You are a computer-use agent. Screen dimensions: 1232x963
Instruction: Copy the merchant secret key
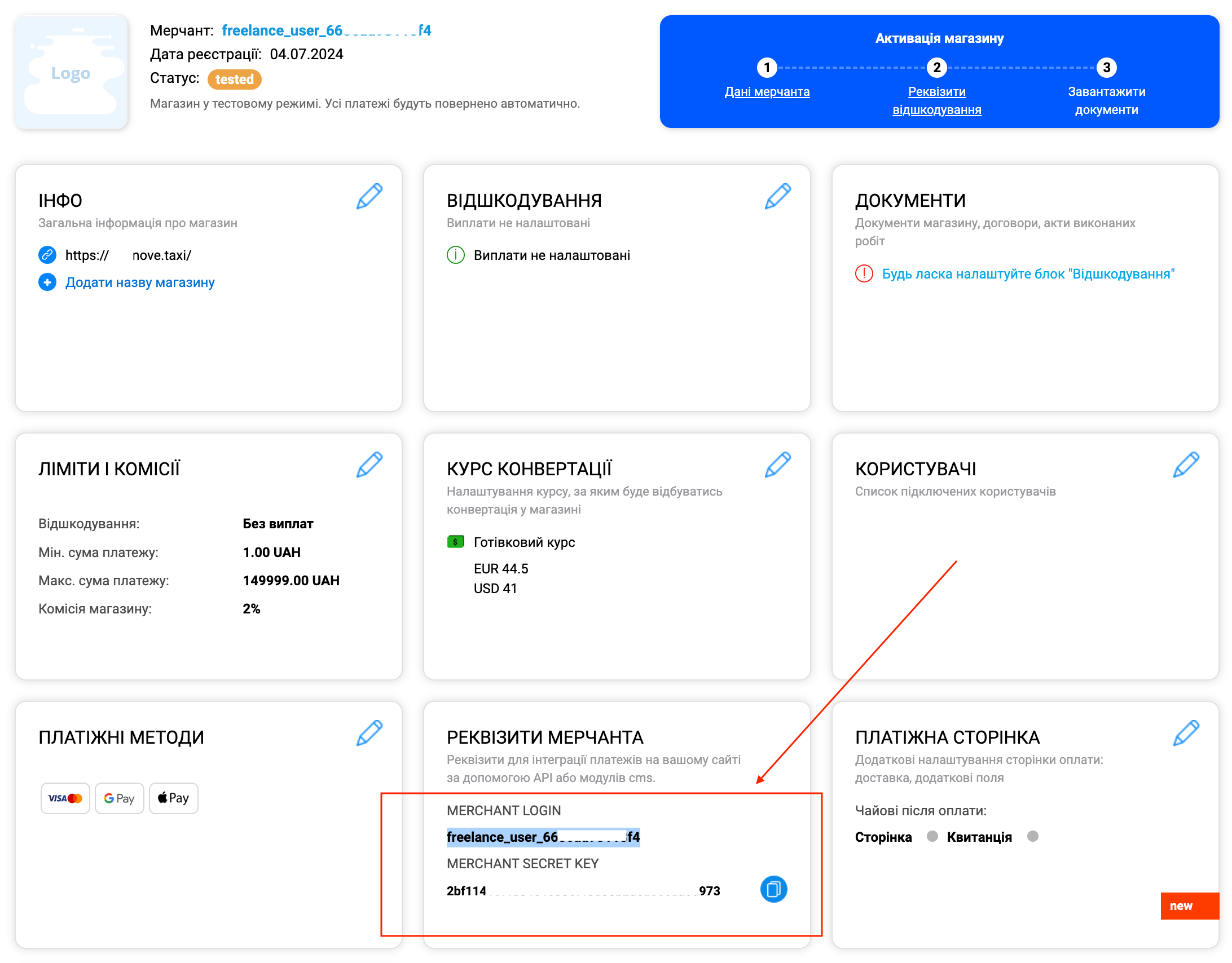(773, 889)
